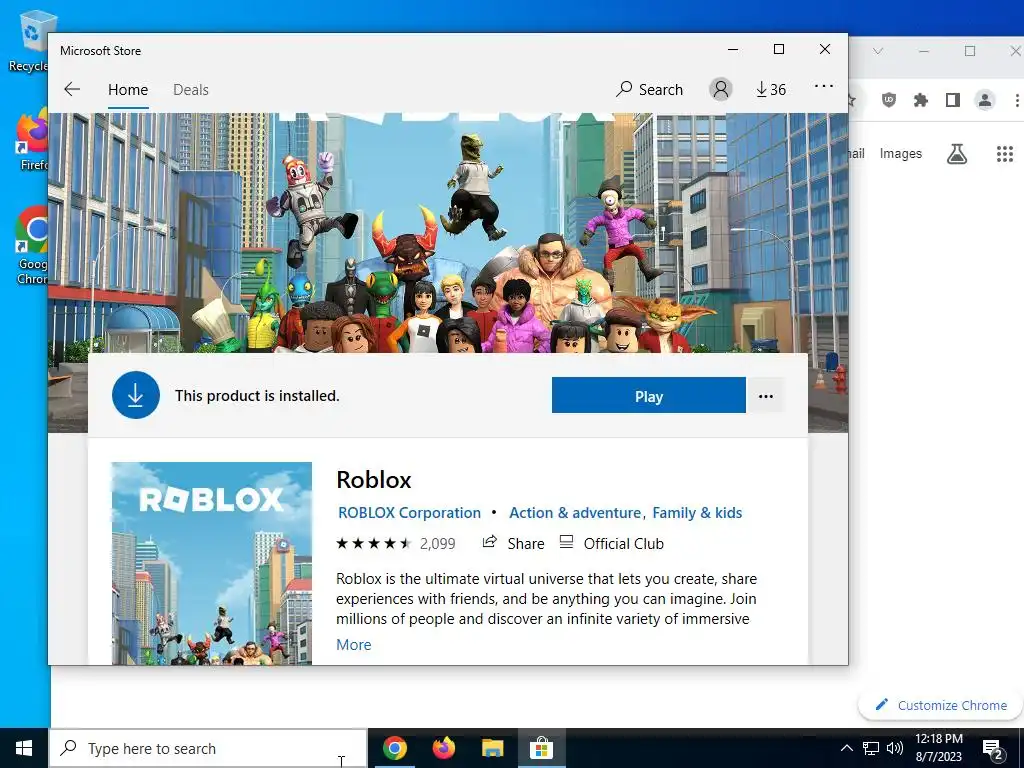Open the ROBLOX Corporation publisher link
Viewport: 1024px width, 768px height.
pyautogui.click(x=409, y=513)
